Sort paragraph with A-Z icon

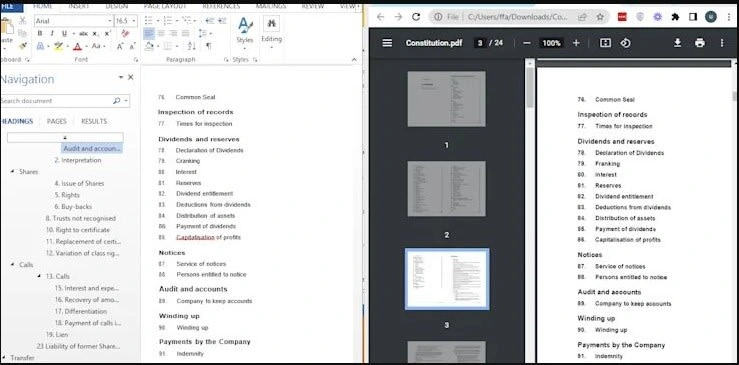191,46
